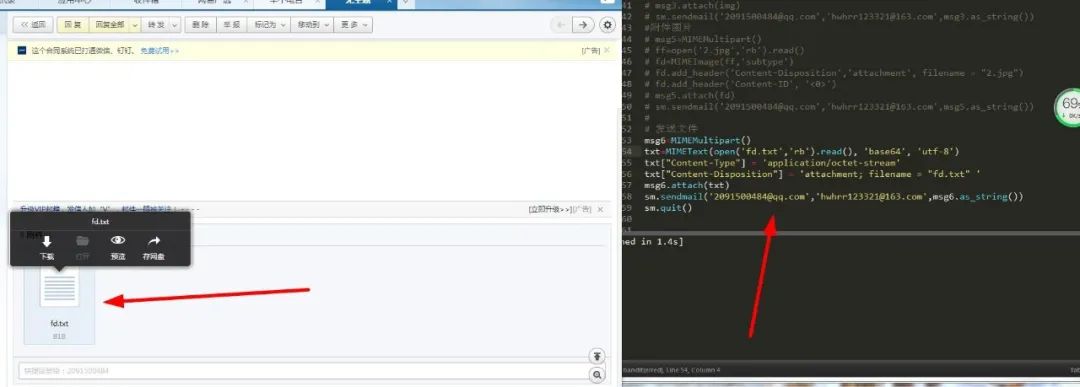Expand the 回复全部 dropdown arrow

click(x=134, y=25)
